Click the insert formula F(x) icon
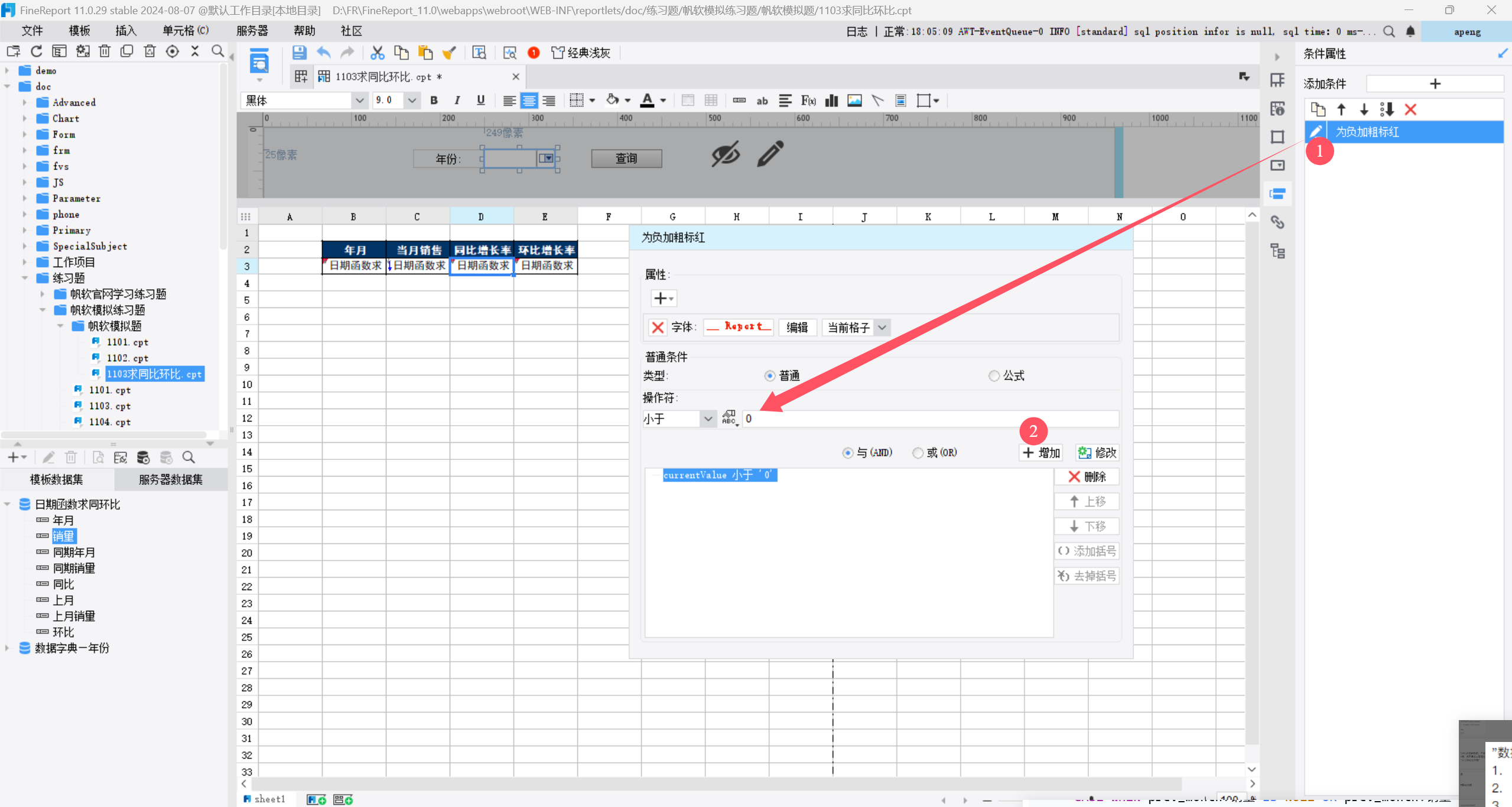This screenshot has height=807, width=1512. [x=808, y=101]
